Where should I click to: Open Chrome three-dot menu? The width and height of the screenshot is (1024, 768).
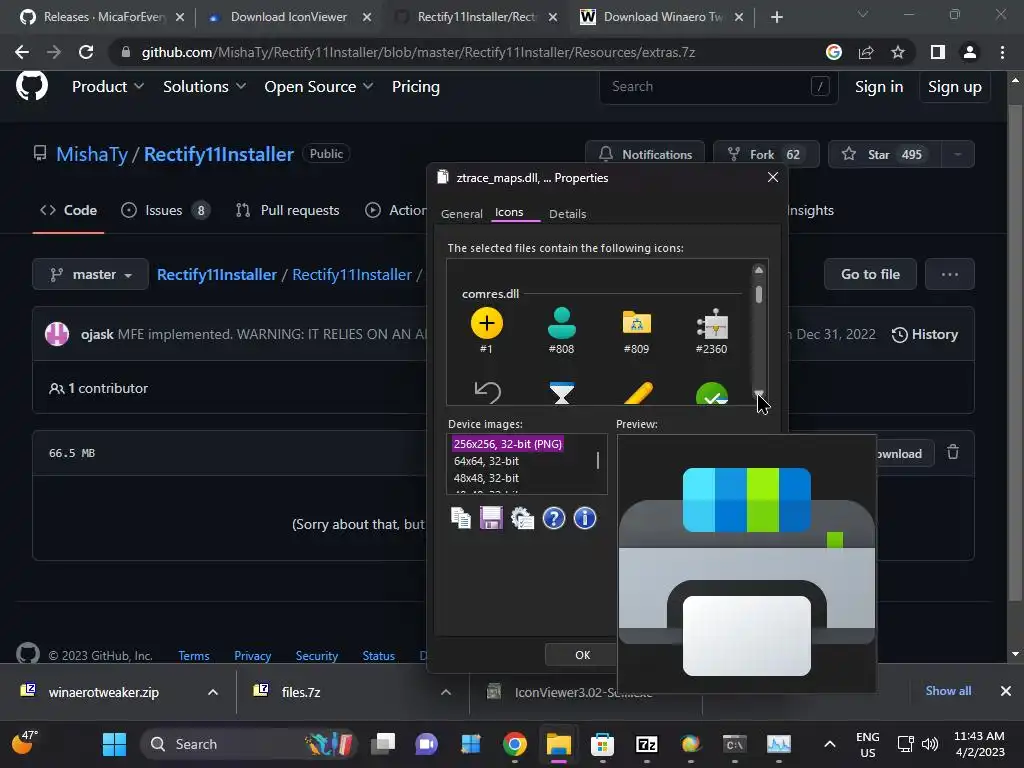click(x=1002, y=52)
